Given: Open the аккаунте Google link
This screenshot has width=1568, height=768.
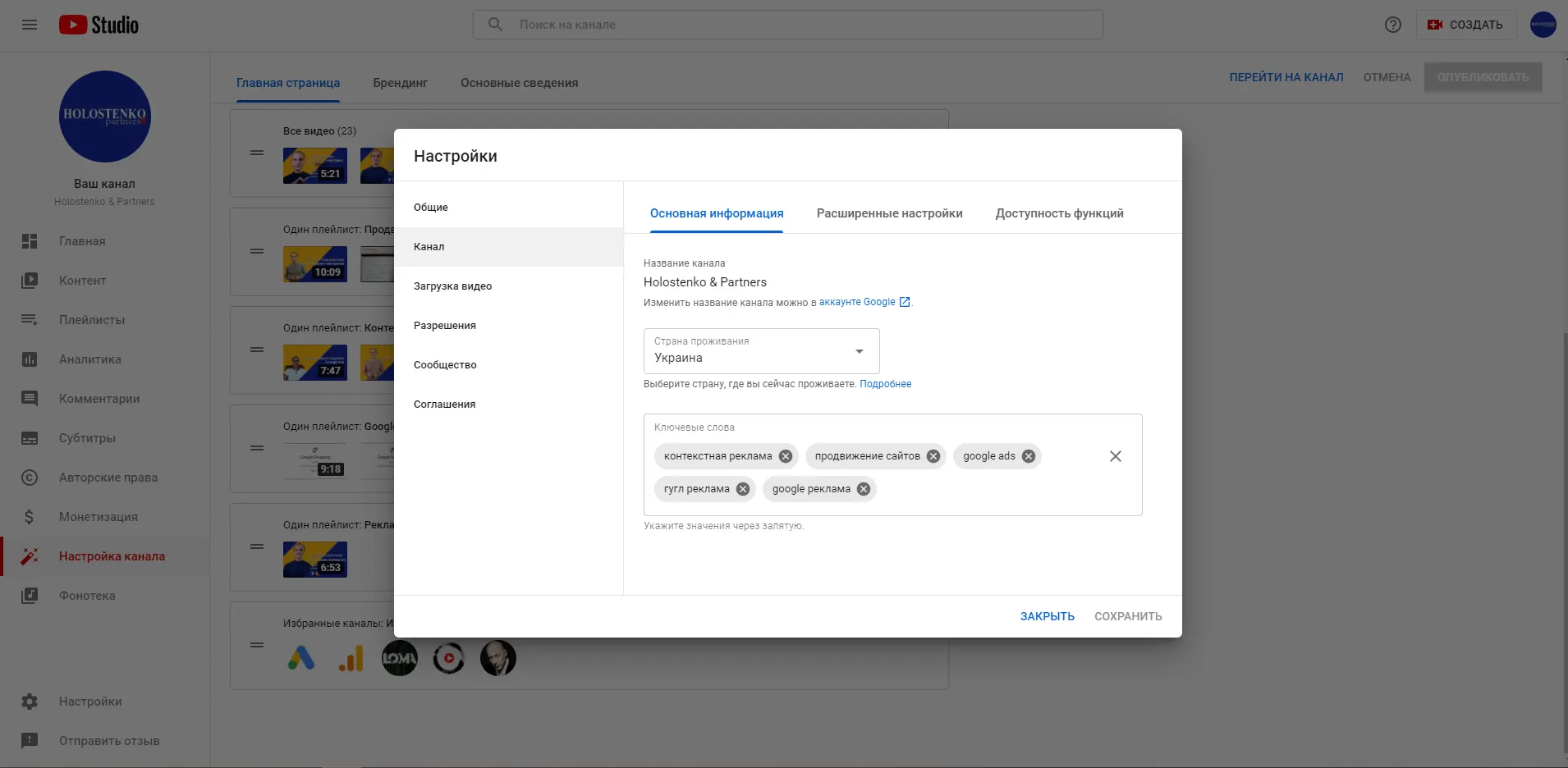Looking at the screenshot, I should pyautogui.click(x=857, y=302).
